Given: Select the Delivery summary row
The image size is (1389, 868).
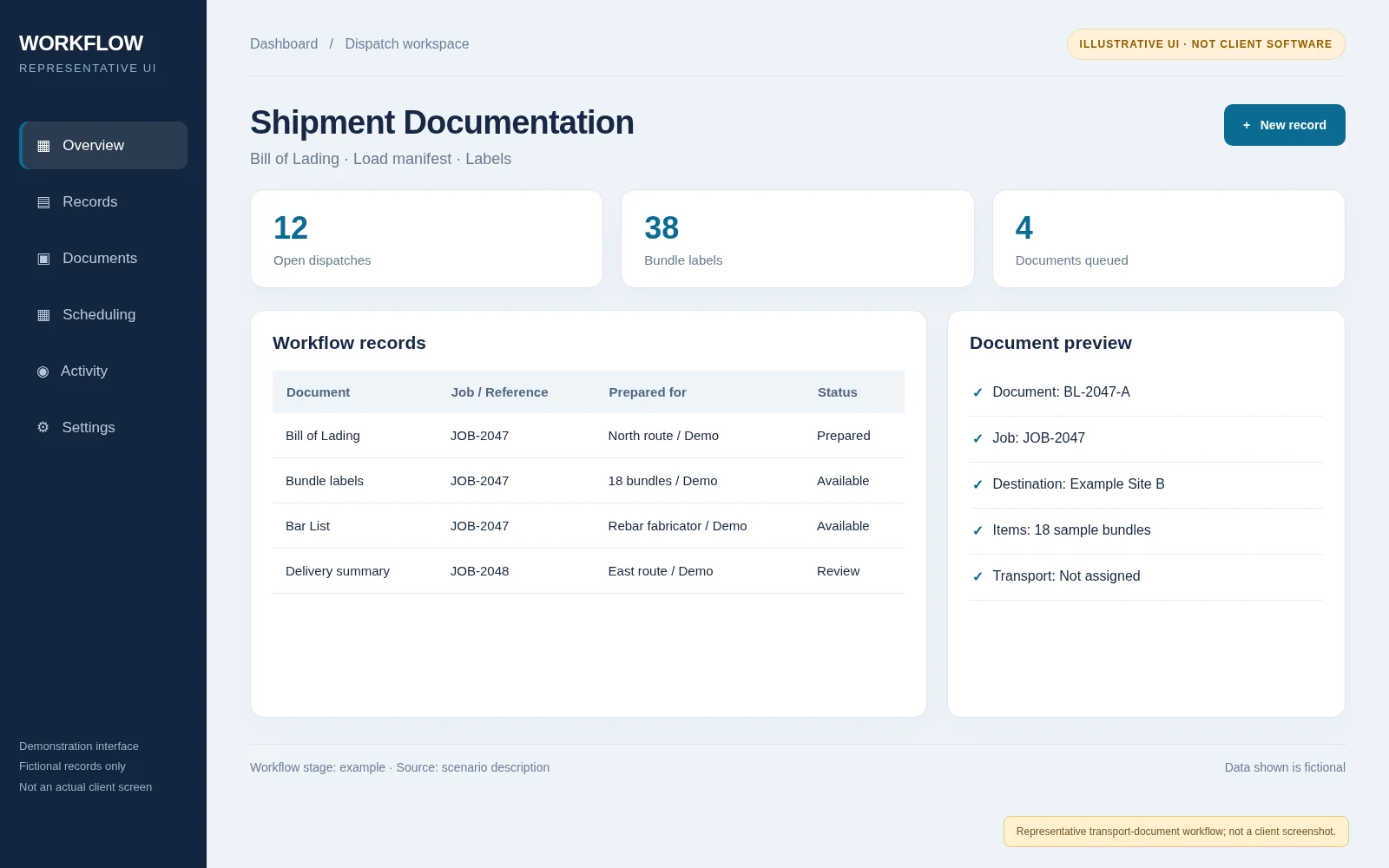Looking at the screenshot, I should 589,571.
